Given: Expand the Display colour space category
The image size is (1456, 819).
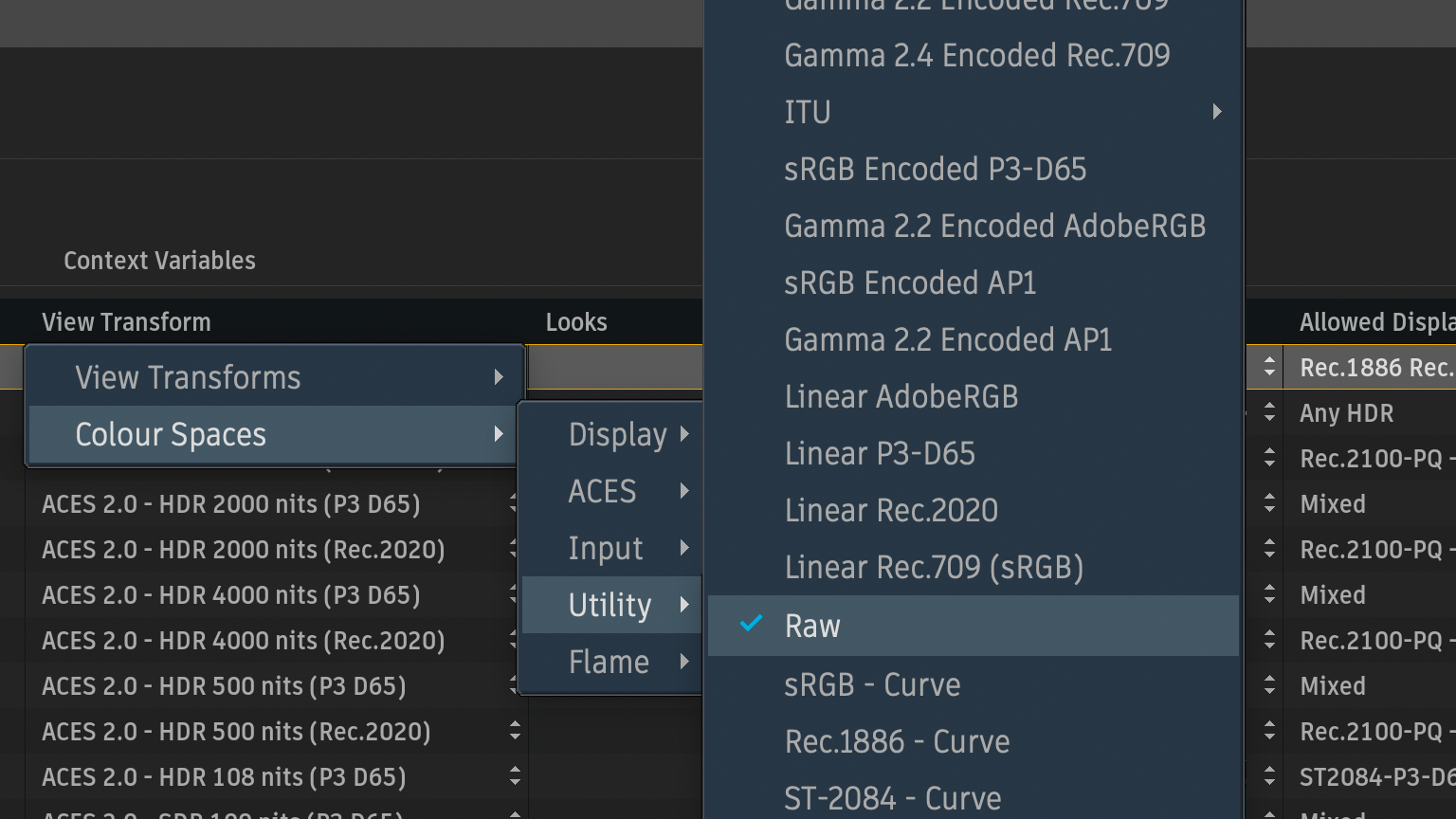Looking at the screenshot, I should click(x=616, y=434).
